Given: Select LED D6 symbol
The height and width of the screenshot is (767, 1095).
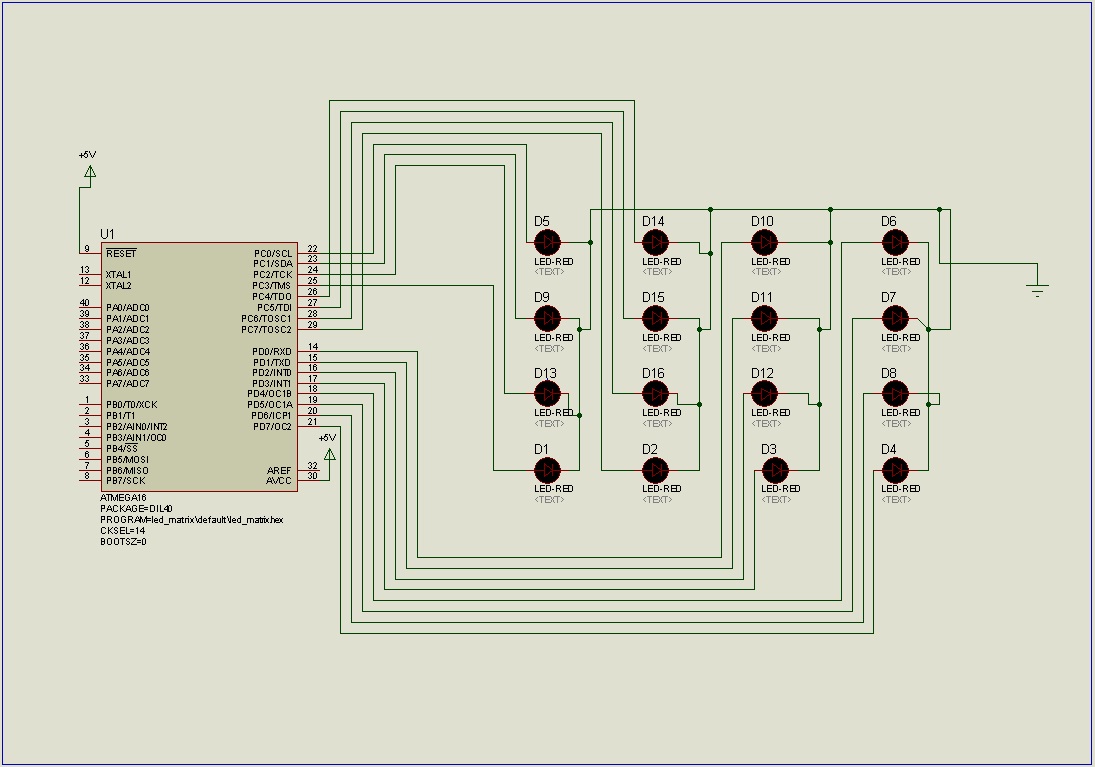Looking at the screenshot, I should (x=896, y=241).
